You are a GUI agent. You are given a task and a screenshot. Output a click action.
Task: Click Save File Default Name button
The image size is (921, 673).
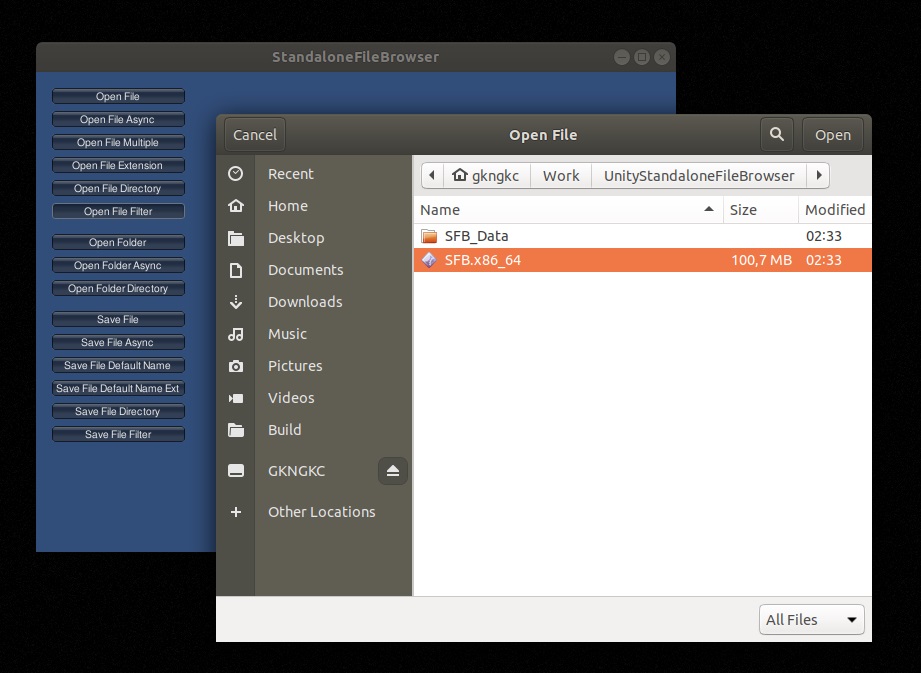pyautogui.click(x=118, y=365)
